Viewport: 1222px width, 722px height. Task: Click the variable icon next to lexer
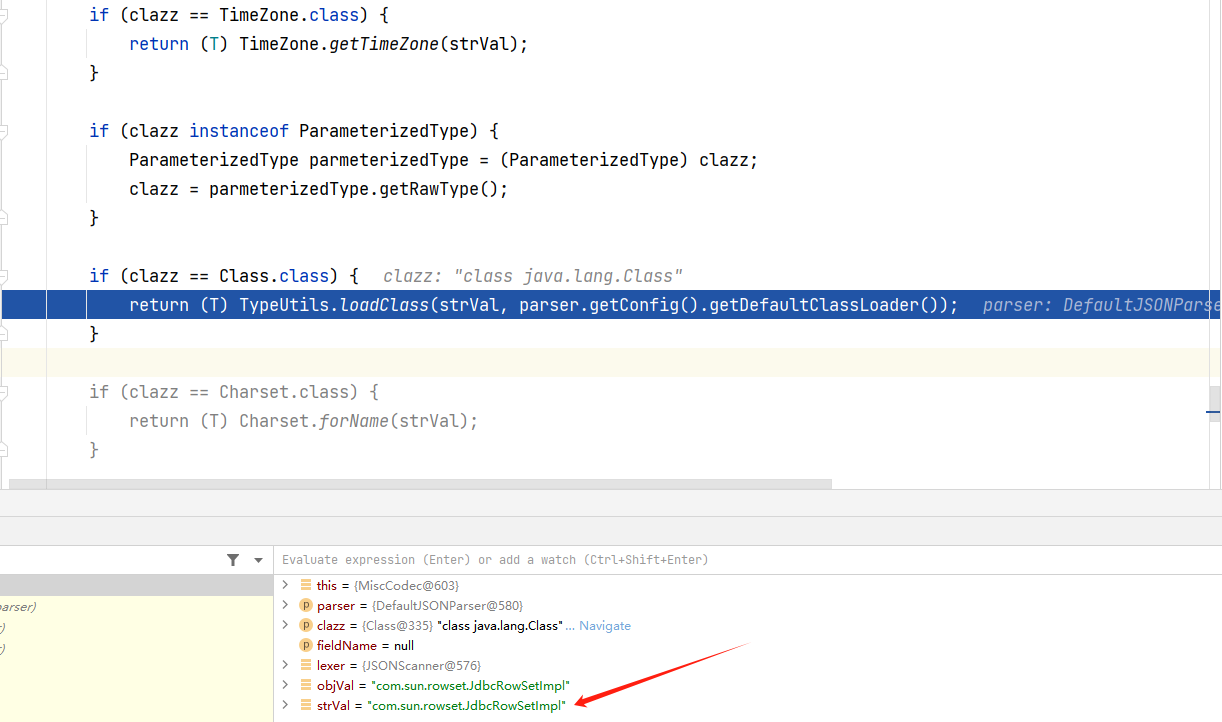click(x=305, y=665)
